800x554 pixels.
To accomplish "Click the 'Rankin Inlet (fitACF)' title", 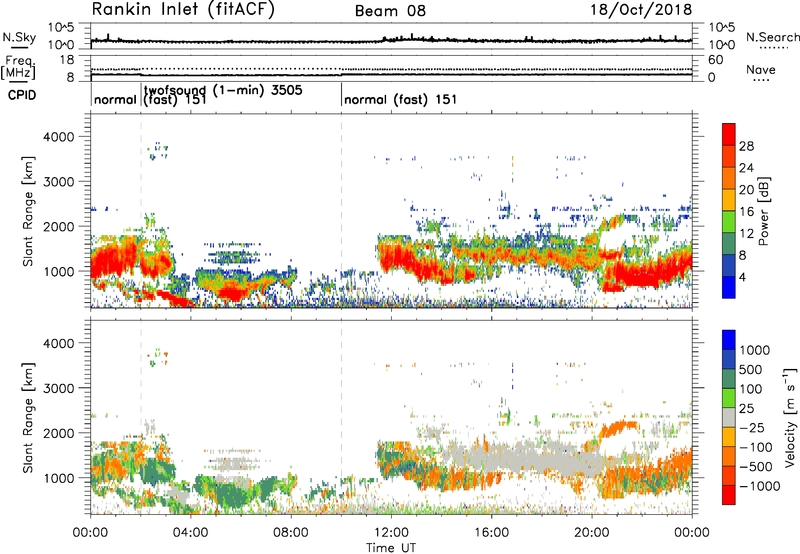I will [x=183, y=10].
